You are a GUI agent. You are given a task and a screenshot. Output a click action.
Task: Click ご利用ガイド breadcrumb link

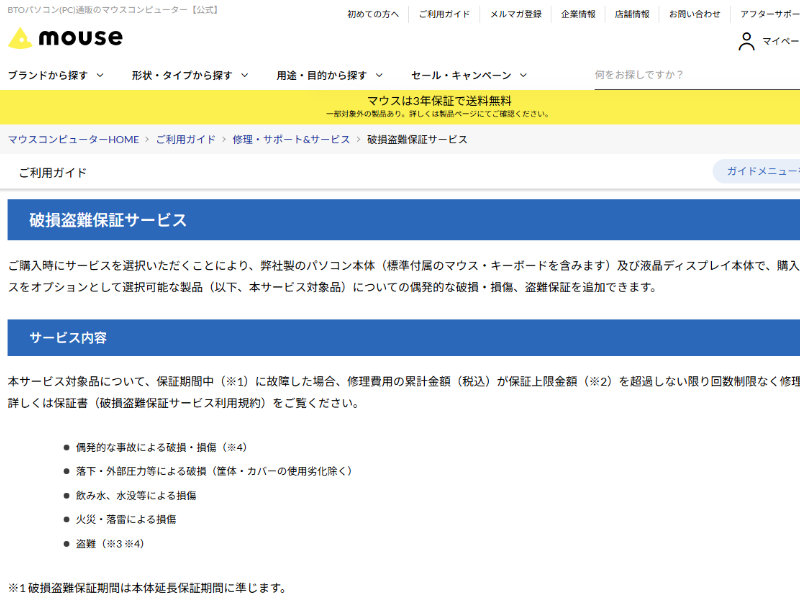[x=185, y=139]
